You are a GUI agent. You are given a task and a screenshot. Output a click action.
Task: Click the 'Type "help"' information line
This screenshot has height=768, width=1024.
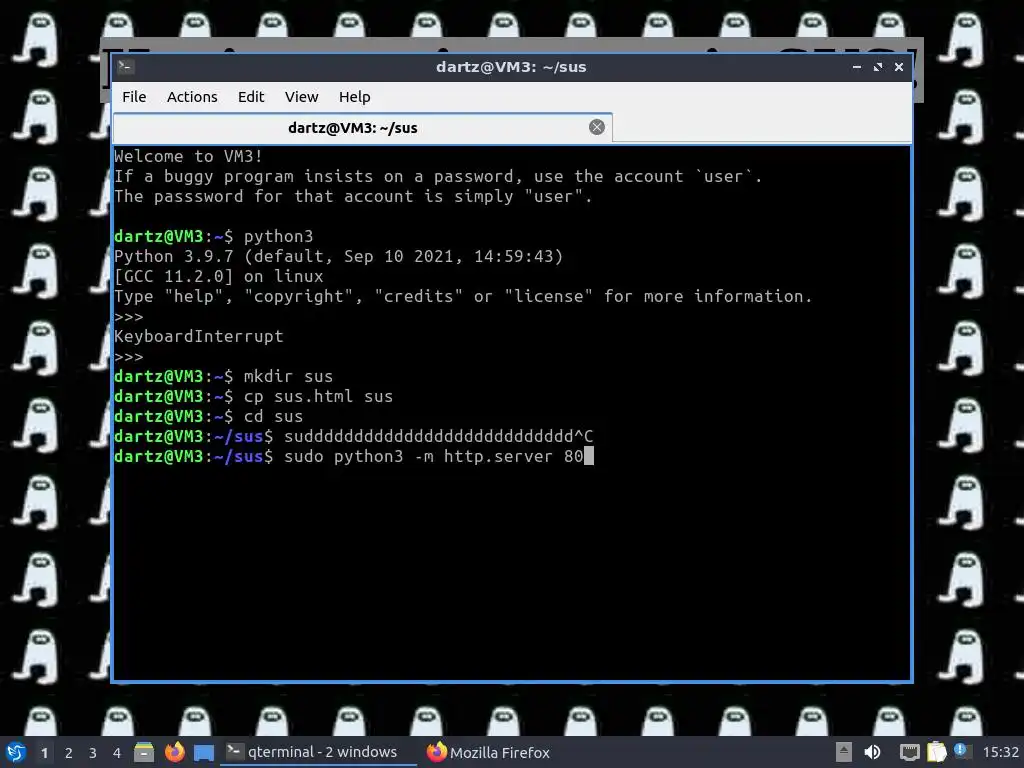tap(463, 296)
